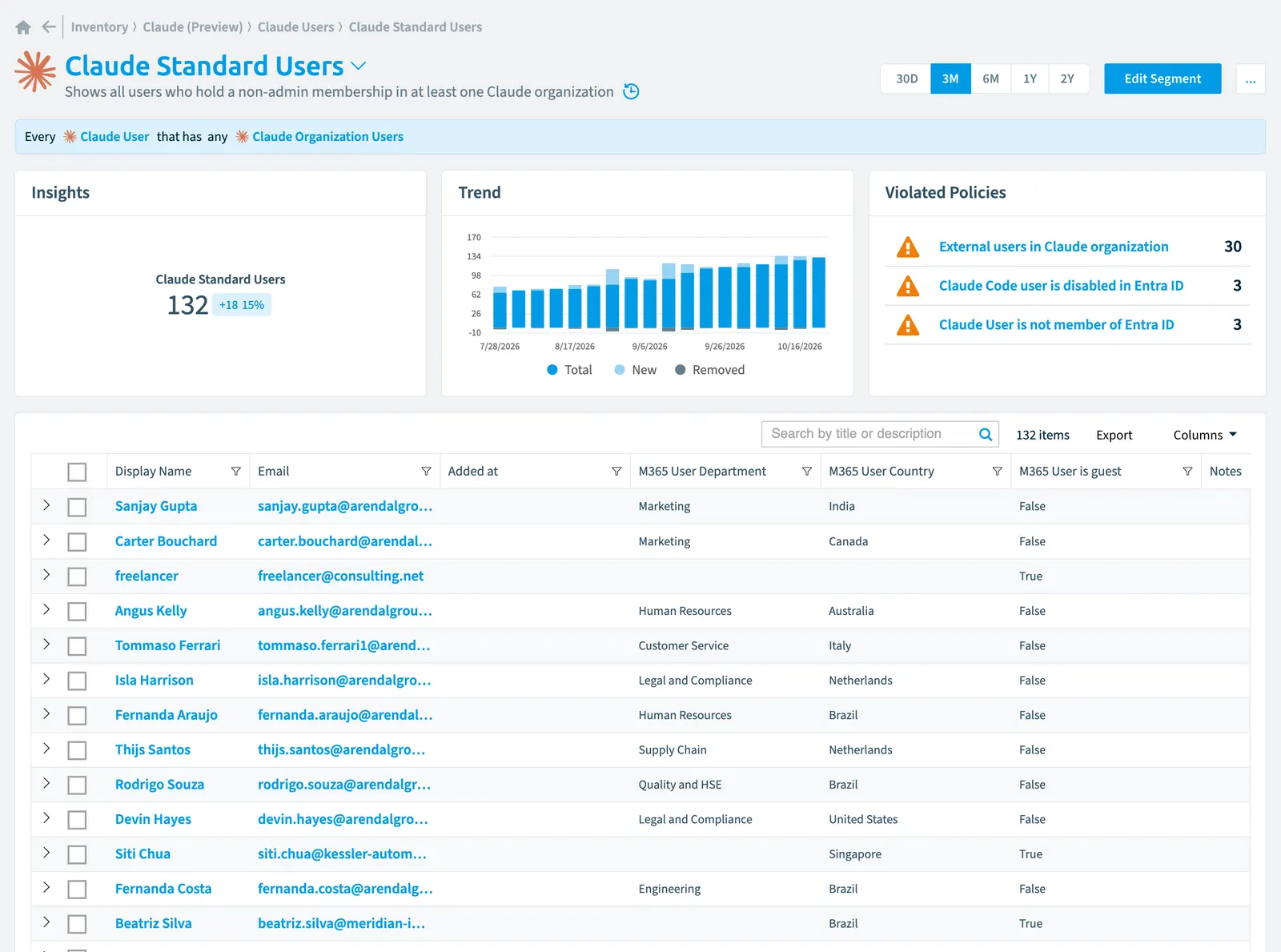Open the three-dots more options button
This screenshot has height=952, width=1281.
click(1251, 78)
